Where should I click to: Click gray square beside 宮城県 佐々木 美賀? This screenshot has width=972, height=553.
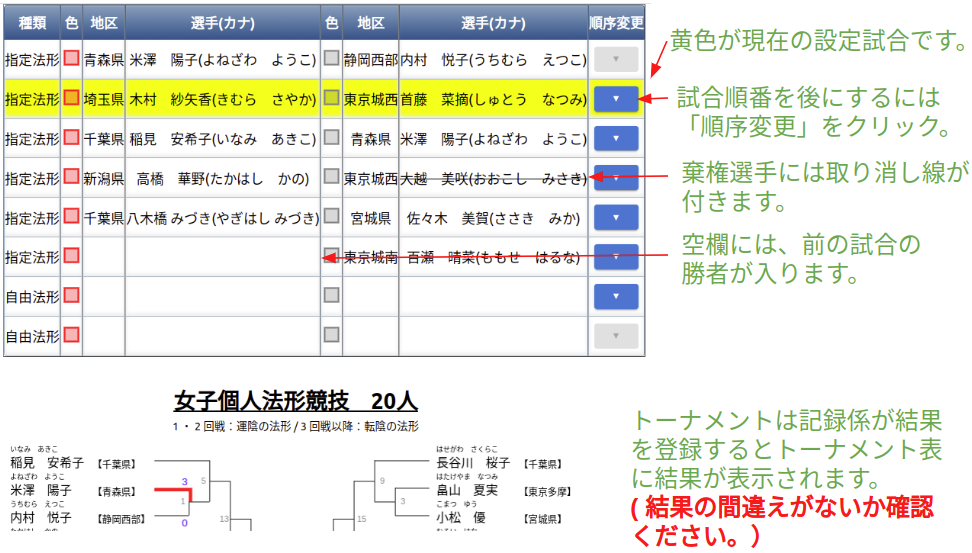(331, 216)
